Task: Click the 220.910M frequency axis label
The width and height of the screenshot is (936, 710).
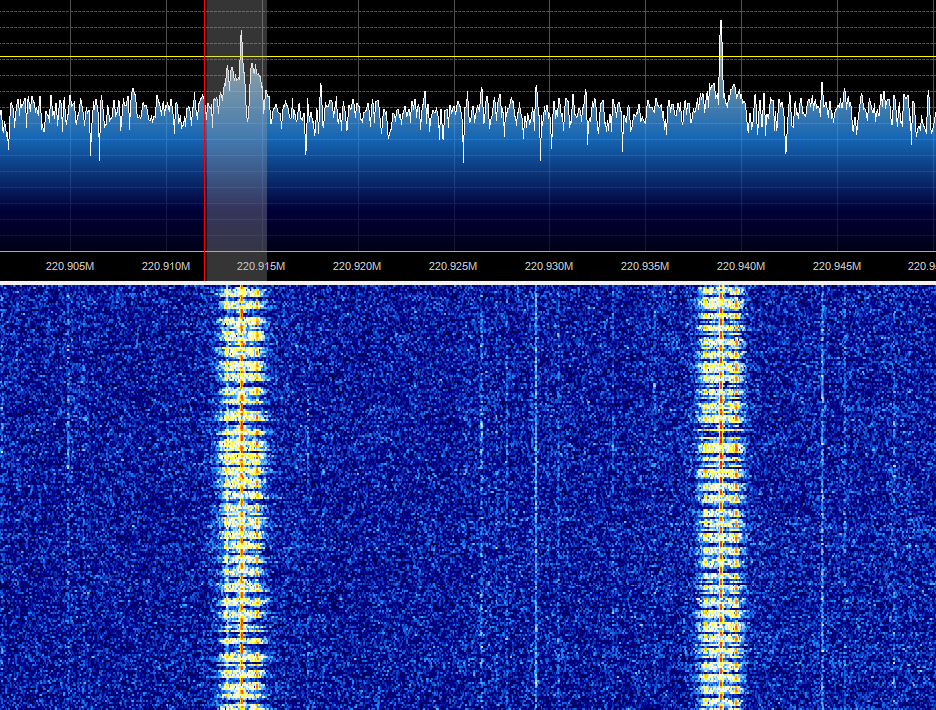Action: pyautogui.click(x=165, y=266)
